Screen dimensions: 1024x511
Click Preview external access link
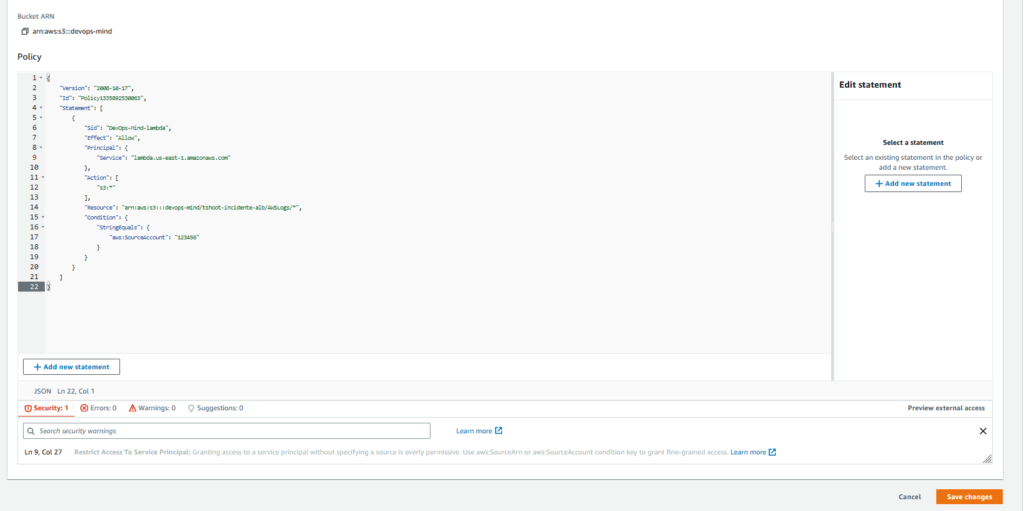coord(946,408)
